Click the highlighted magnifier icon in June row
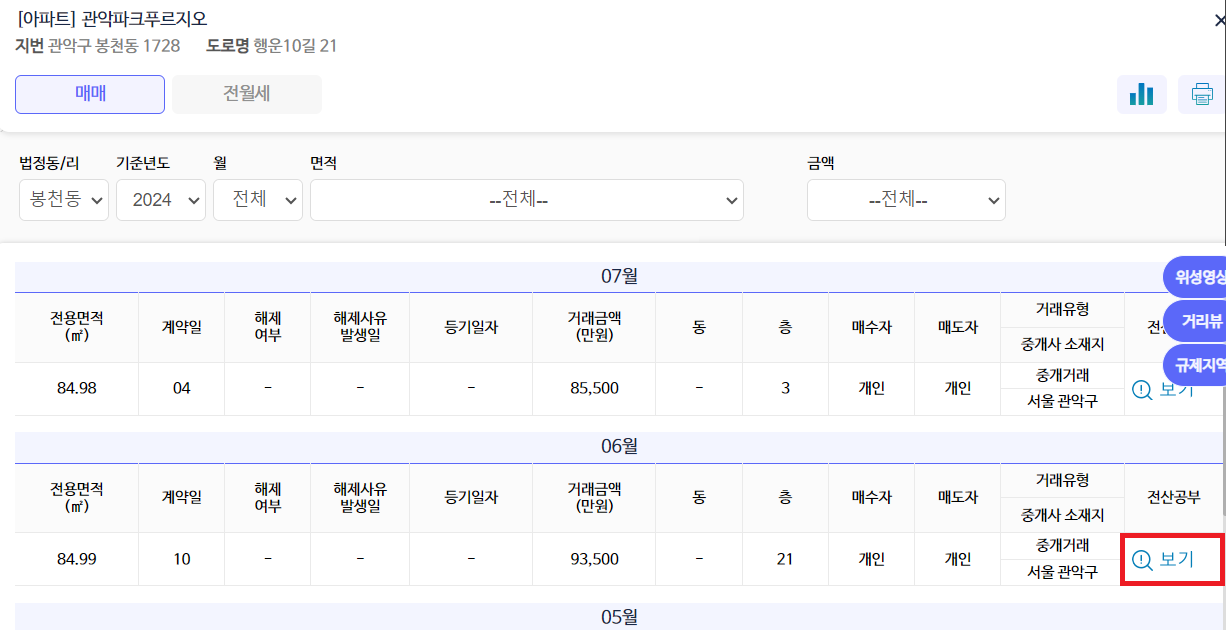 [1141, 560]
